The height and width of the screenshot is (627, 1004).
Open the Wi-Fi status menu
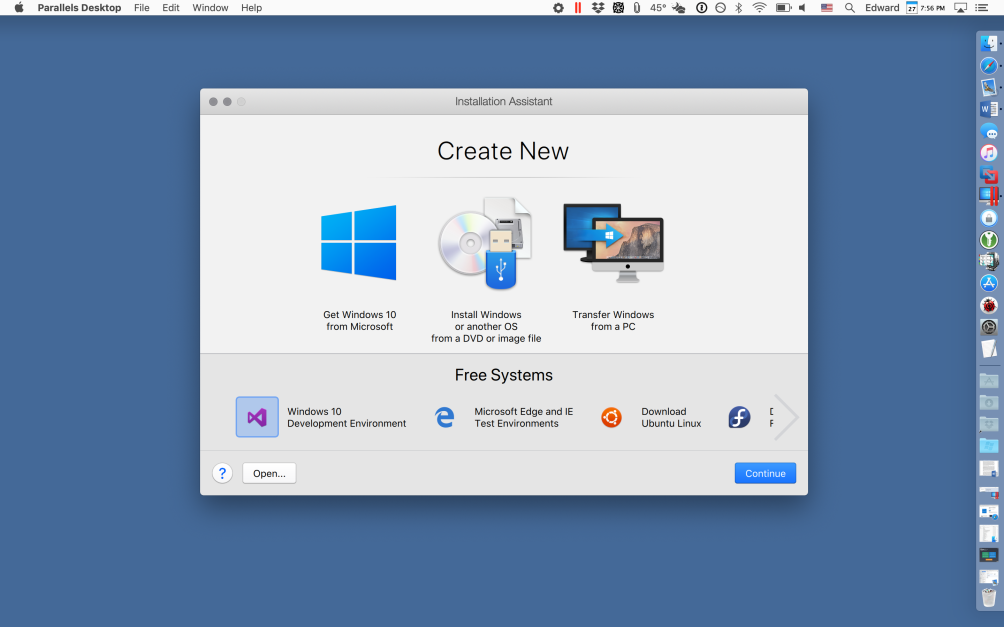(759, 8)
